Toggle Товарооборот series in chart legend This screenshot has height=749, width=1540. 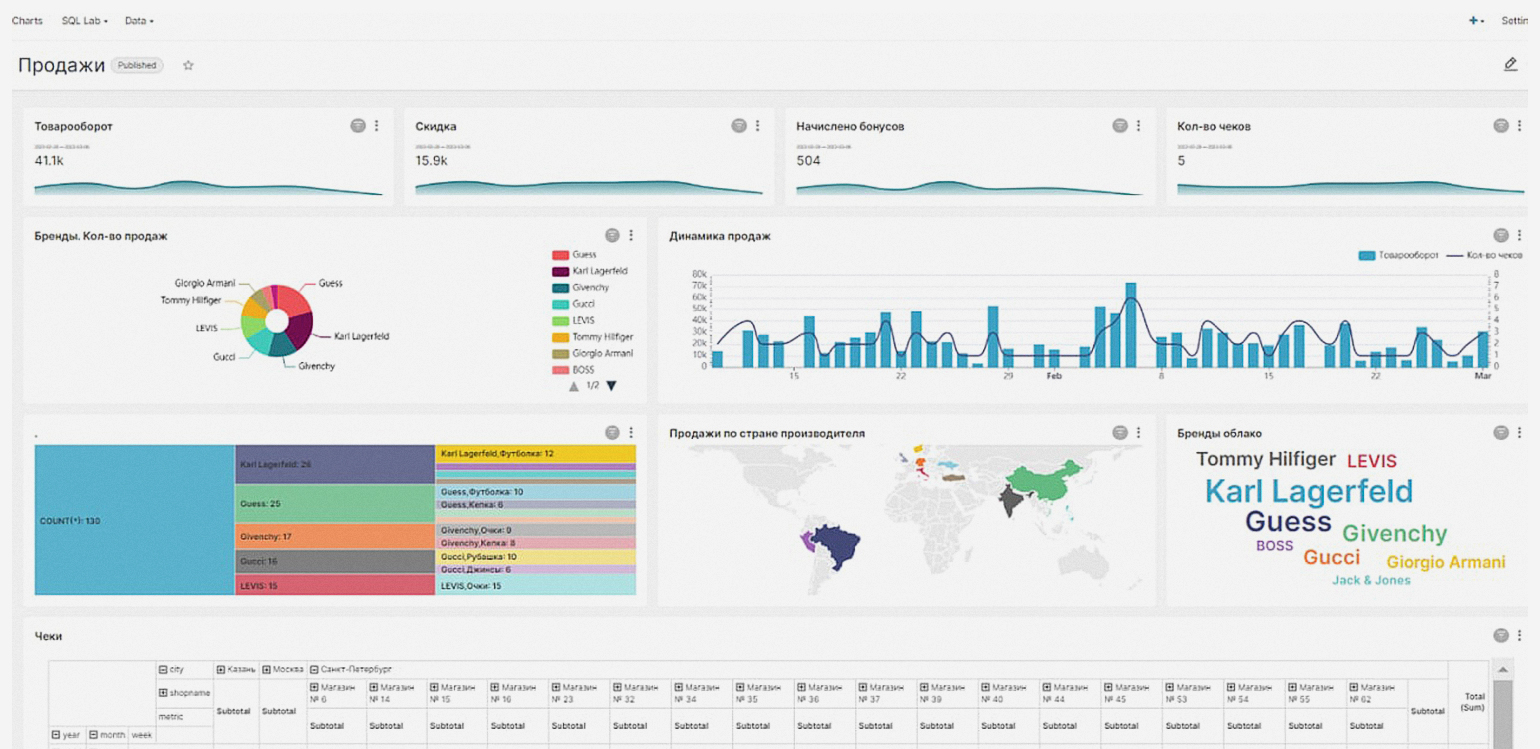[x=1405, y=256]
